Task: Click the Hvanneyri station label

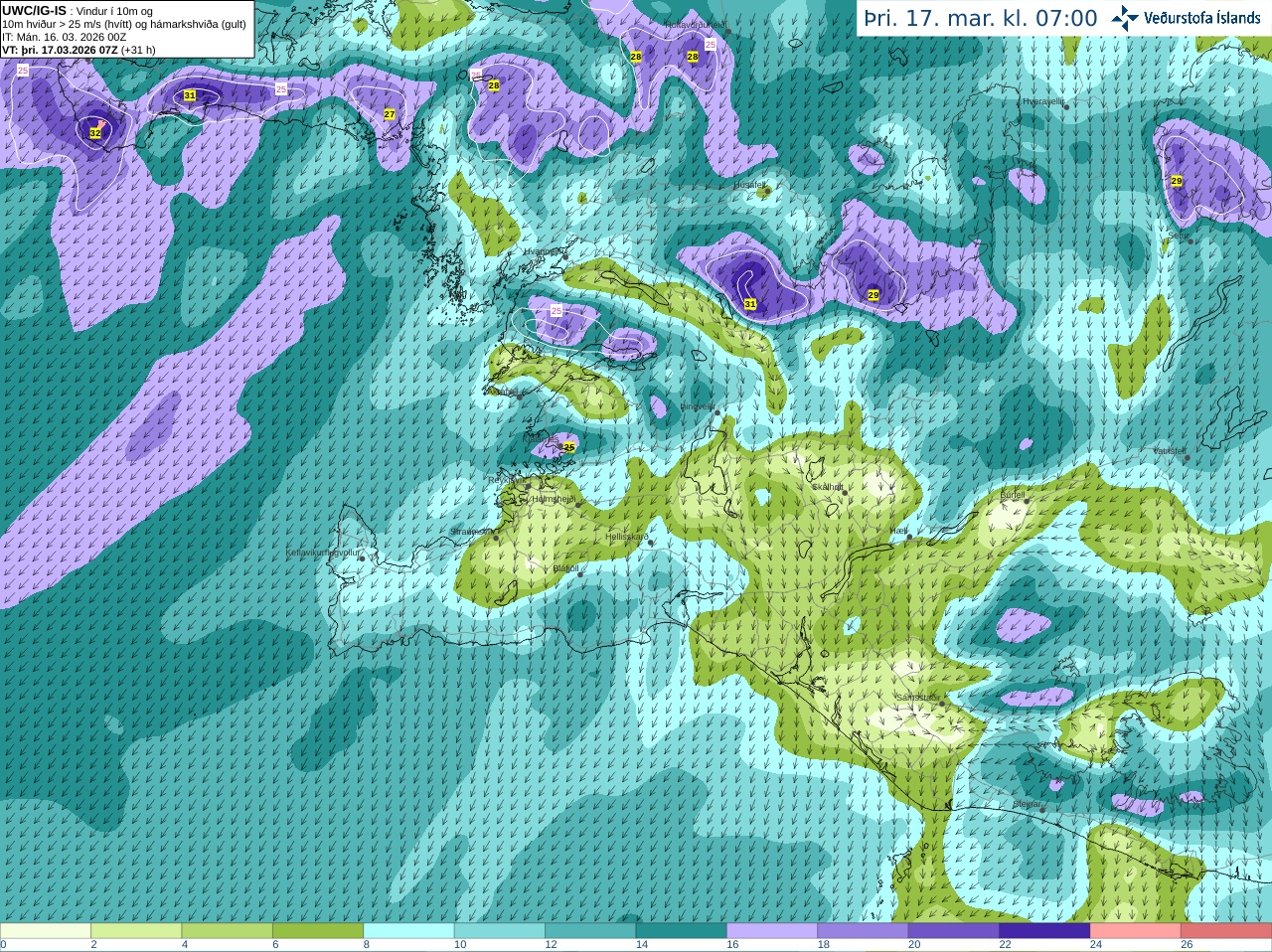Action: coord(543,251)
